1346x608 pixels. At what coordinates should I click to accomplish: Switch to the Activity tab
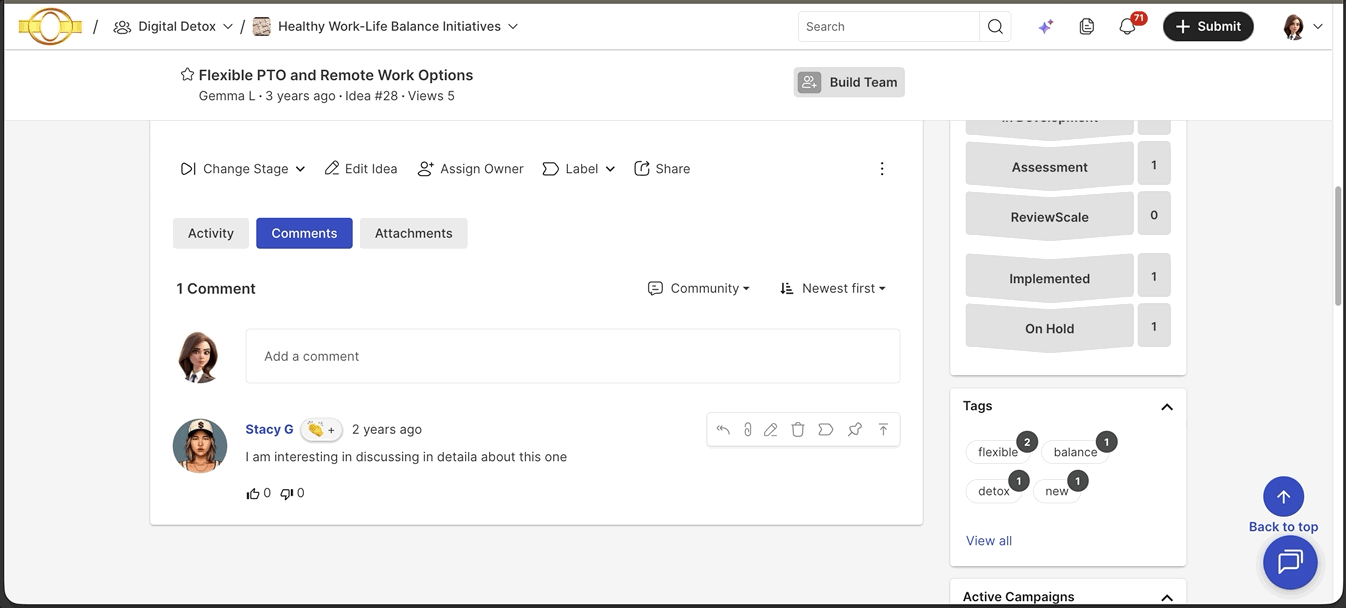(x=211, y=233)
